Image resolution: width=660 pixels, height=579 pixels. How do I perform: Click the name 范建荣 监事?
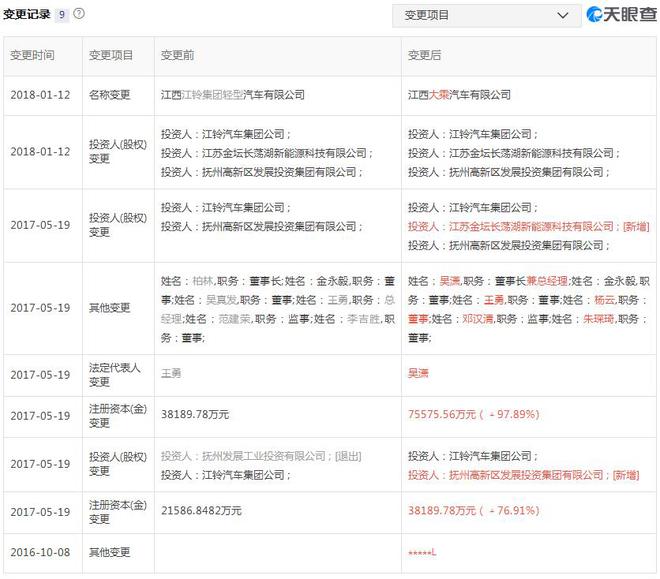click(234, 319)
